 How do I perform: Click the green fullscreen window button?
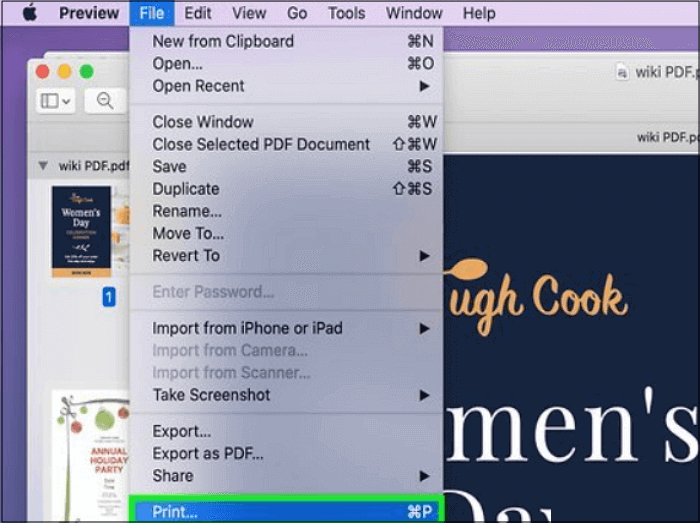(87, 71)
